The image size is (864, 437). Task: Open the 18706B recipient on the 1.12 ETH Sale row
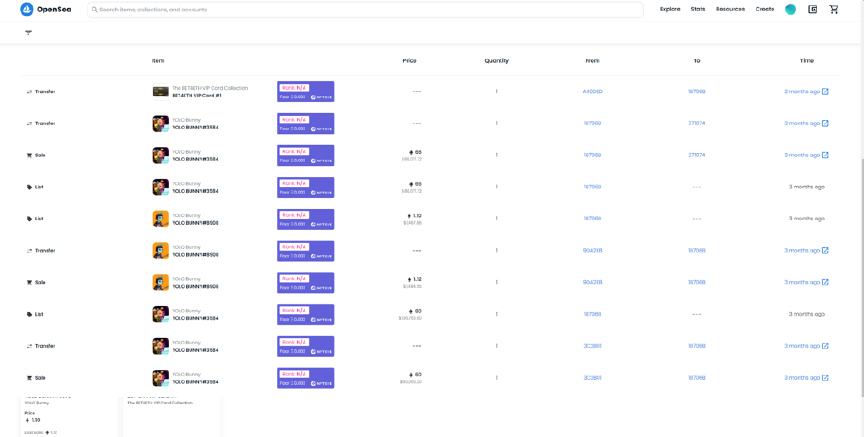(696, 282)
